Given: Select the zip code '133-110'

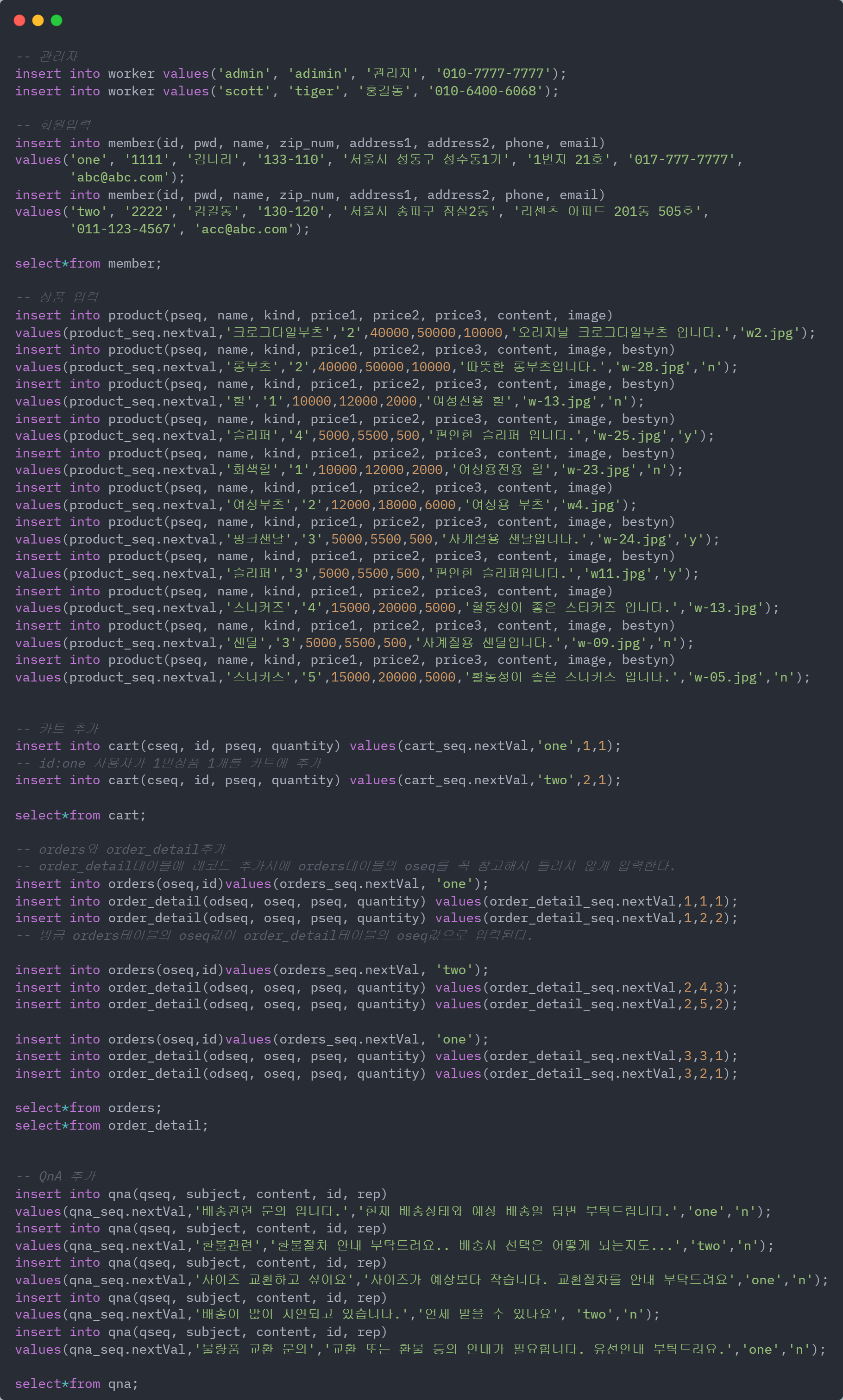Looking at the screenshot, I should 291,160.
